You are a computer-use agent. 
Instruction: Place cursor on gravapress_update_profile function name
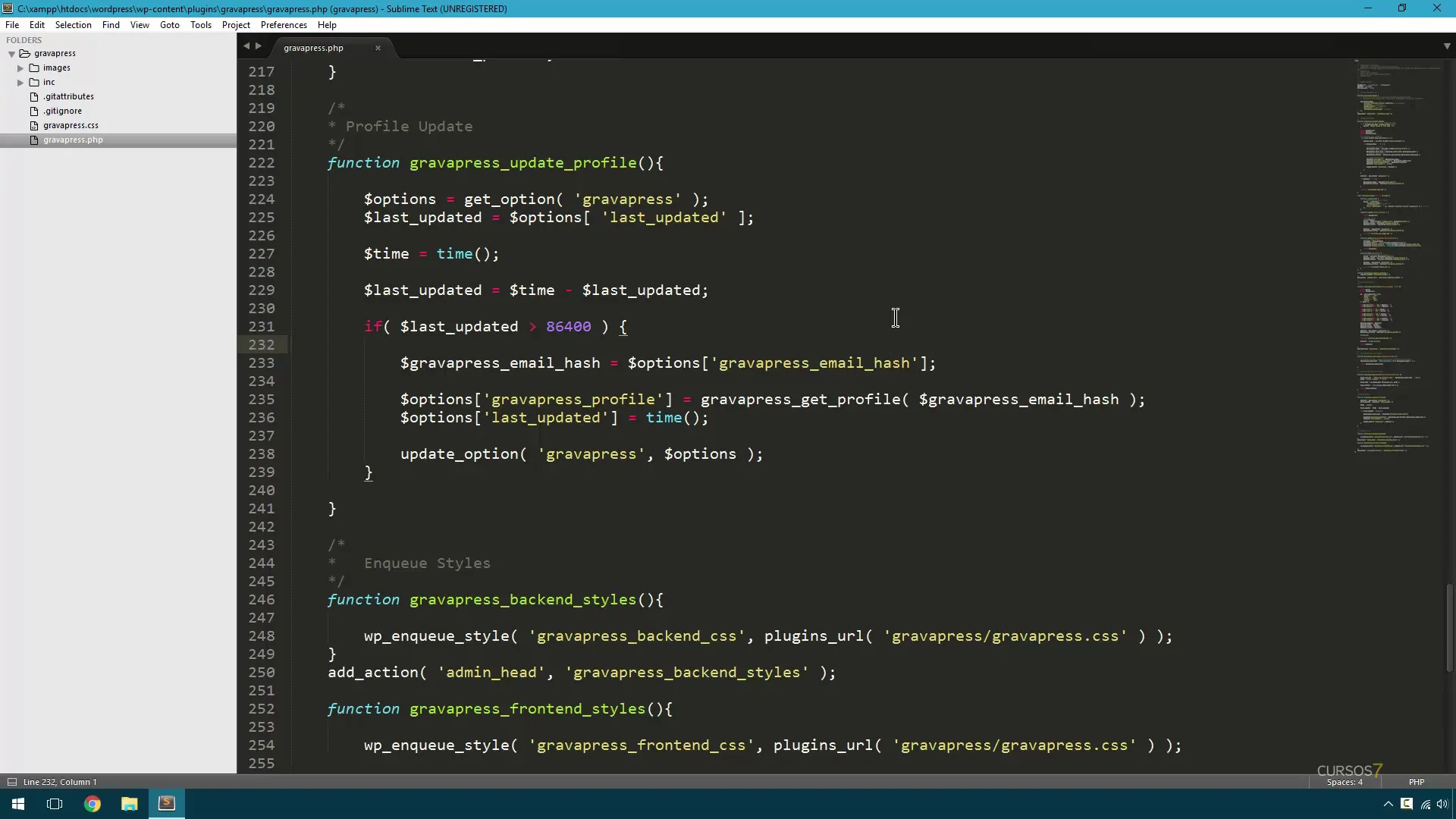click(523, 163)
